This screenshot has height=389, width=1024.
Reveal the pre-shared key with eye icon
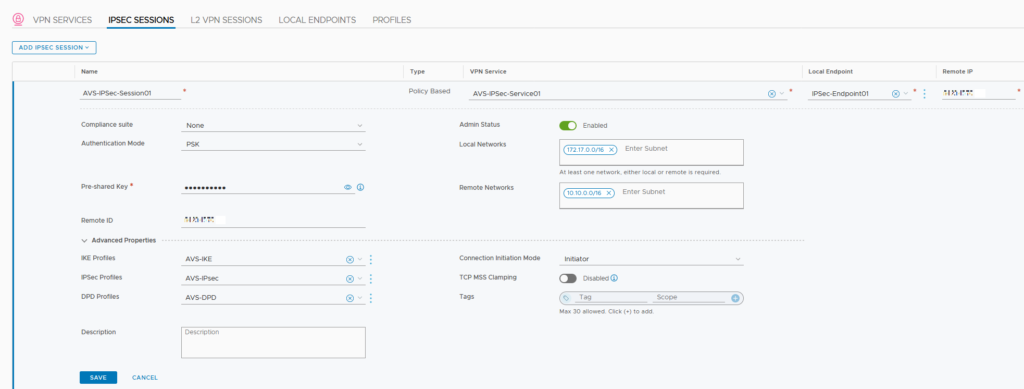348,187
